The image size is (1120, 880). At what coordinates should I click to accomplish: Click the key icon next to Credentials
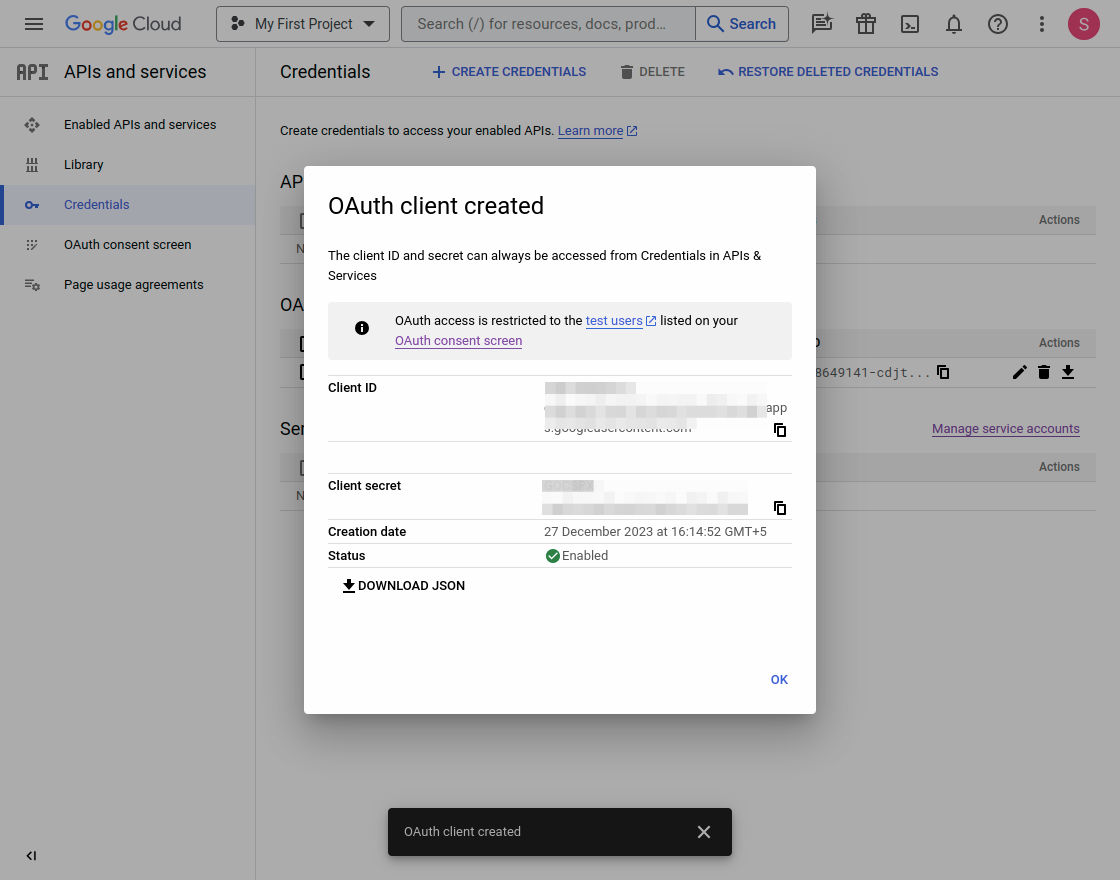tap(32, 205)
